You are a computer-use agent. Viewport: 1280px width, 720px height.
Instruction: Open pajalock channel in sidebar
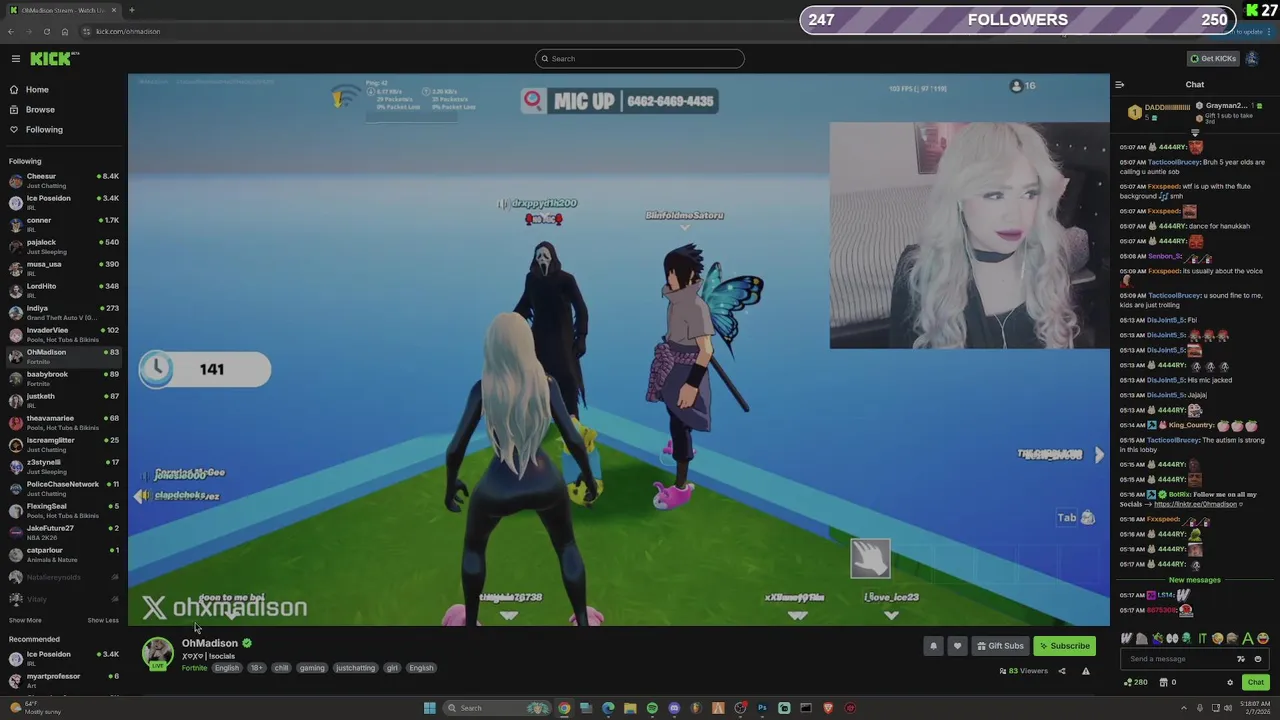point(63,247)
